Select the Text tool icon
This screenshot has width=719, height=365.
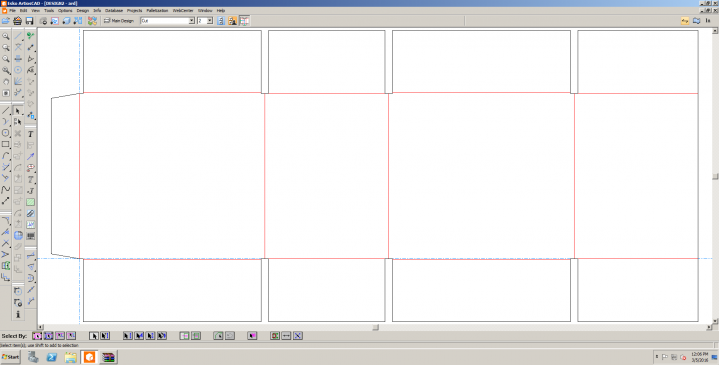[x=30, y=134]
